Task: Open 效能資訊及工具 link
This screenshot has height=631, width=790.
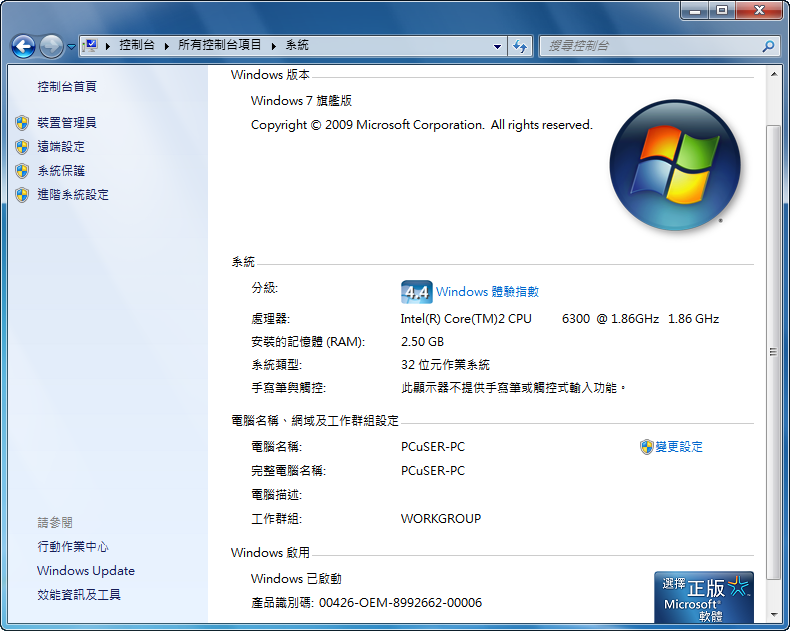Action: (79, 595)
